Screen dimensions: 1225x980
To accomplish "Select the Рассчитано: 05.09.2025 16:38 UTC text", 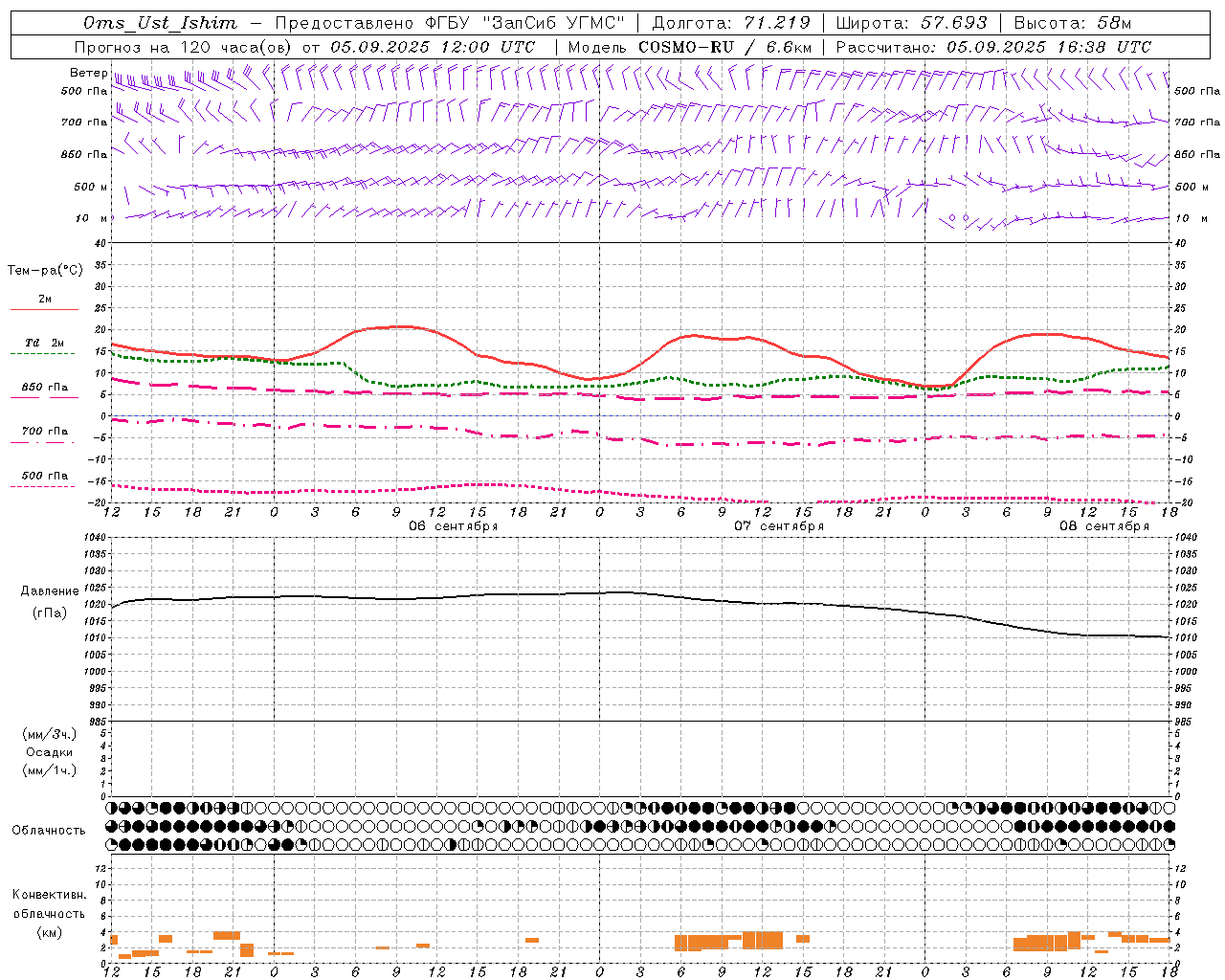I will click(993, 47).
